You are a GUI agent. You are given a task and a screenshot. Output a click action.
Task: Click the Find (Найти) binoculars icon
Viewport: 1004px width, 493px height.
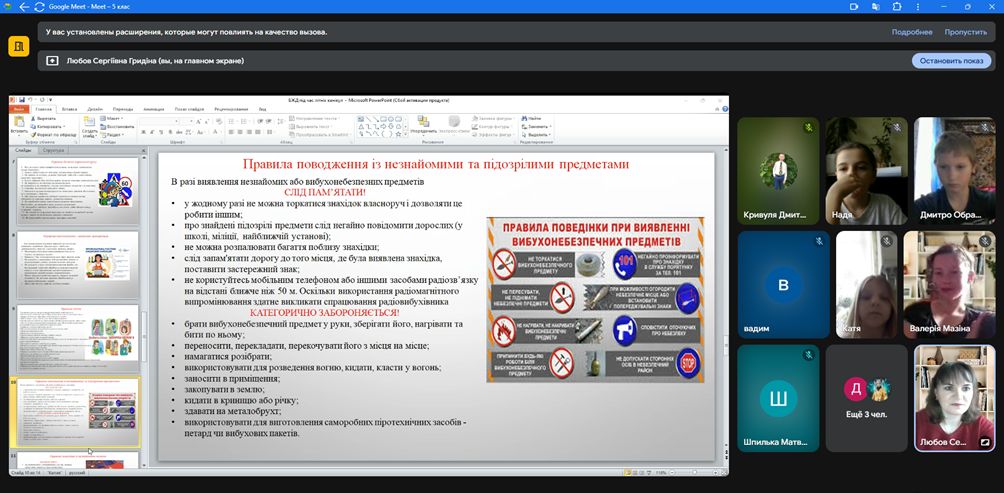click(531, 118)
